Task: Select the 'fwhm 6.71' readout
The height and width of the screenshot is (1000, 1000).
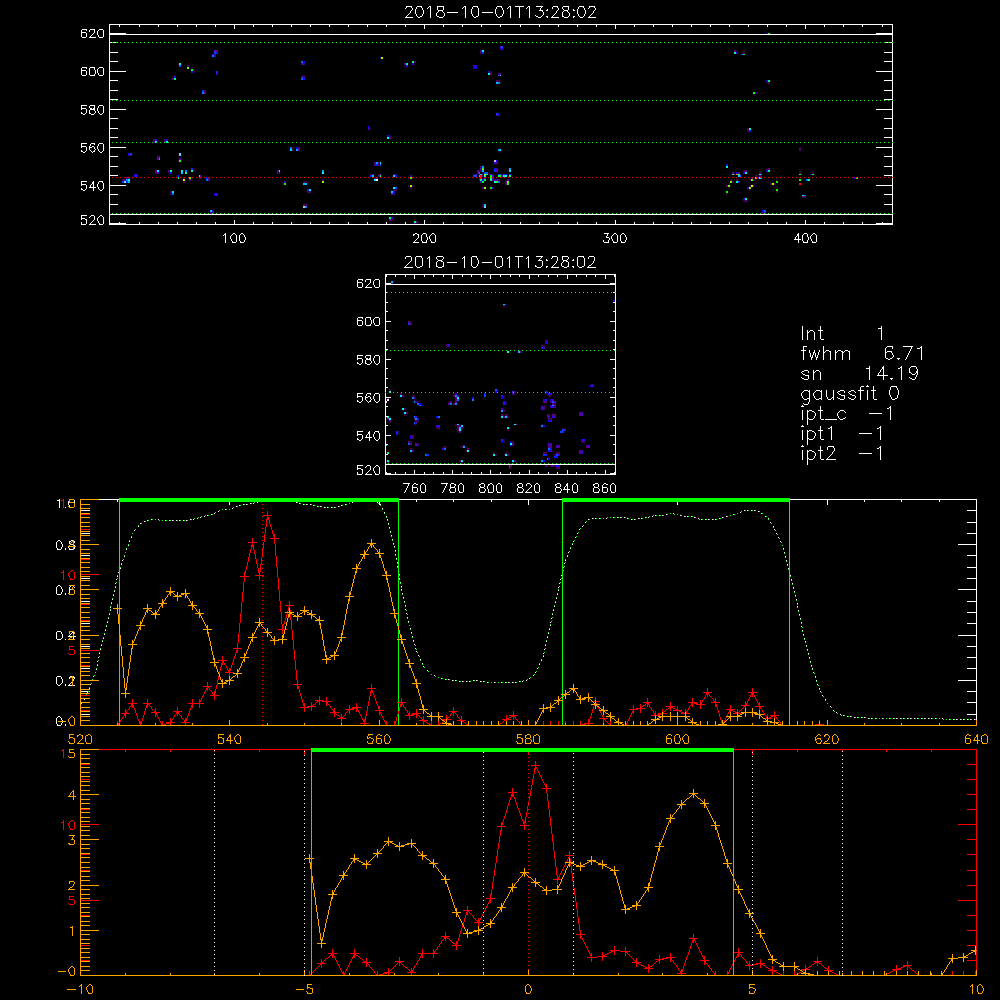Action: (862, 353)
